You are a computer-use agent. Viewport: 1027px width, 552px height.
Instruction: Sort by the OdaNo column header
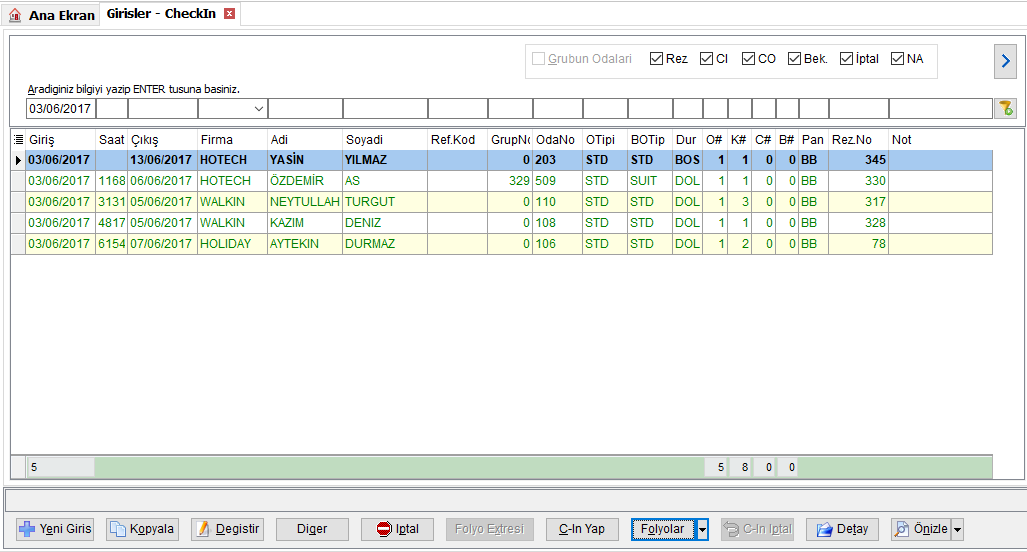click(x=557, y=139)
